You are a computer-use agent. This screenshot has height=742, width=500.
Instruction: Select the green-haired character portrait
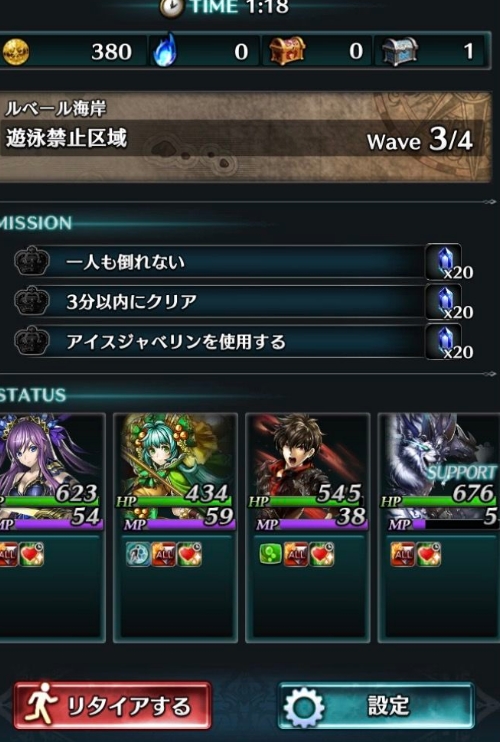coord(175,471)
